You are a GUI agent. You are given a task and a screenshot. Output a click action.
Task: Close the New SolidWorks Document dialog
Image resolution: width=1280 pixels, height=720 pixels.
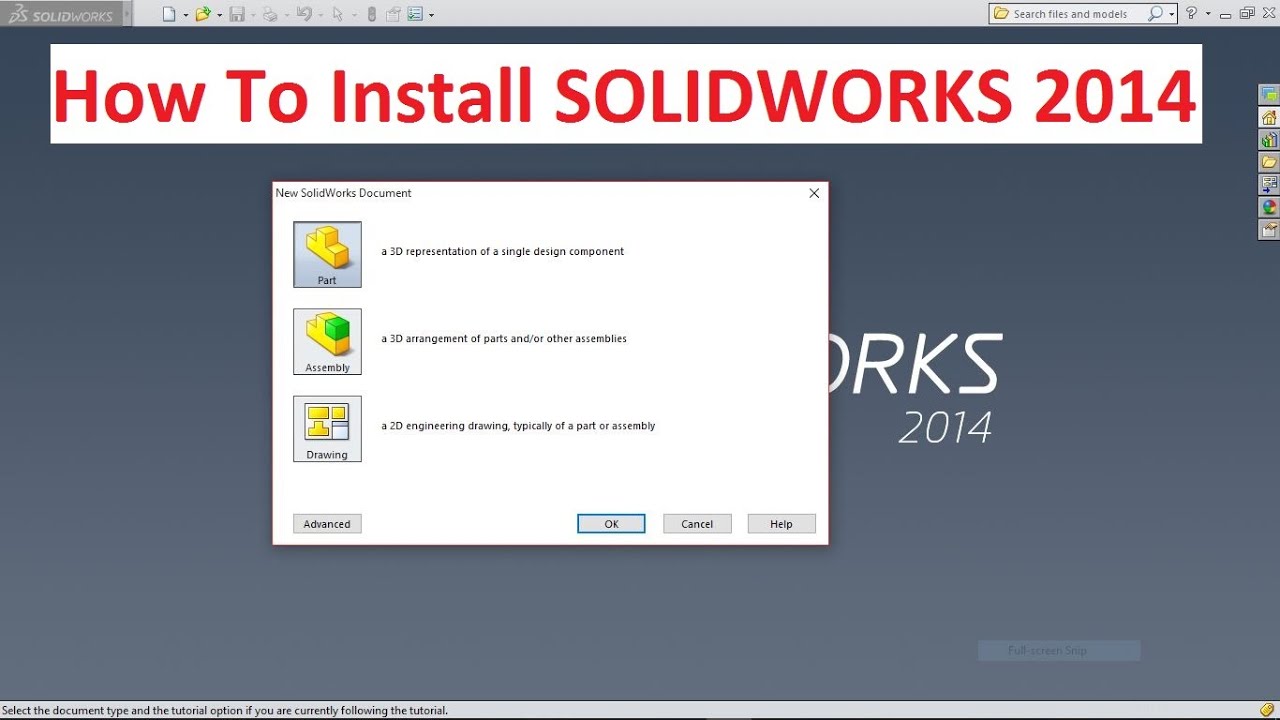pos(814,193)
